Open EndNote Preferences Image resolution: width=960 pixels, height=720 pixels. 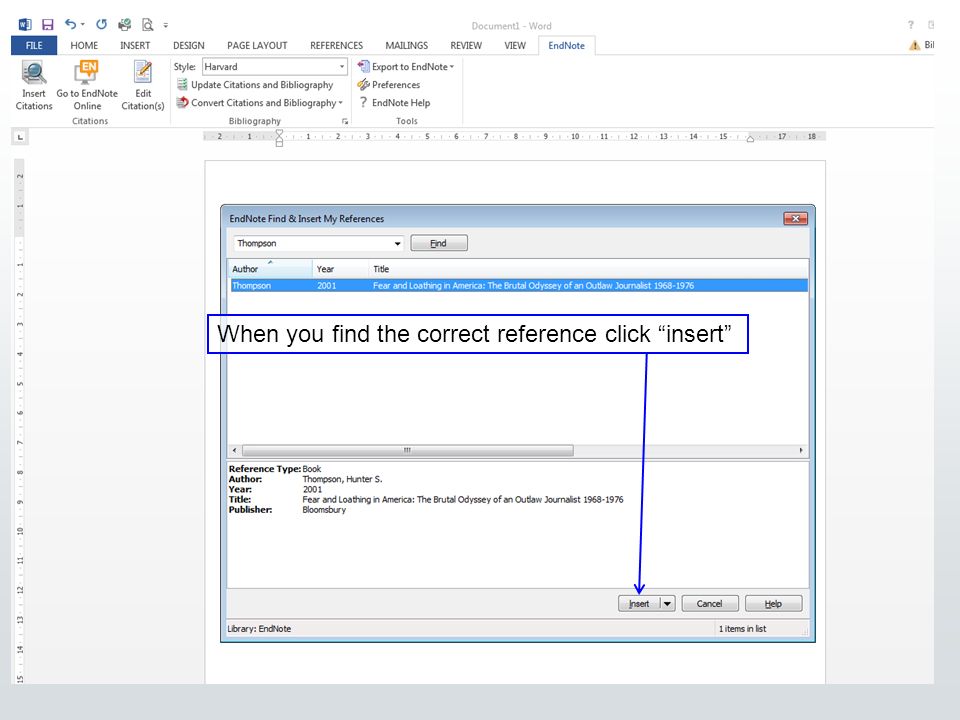389,84
